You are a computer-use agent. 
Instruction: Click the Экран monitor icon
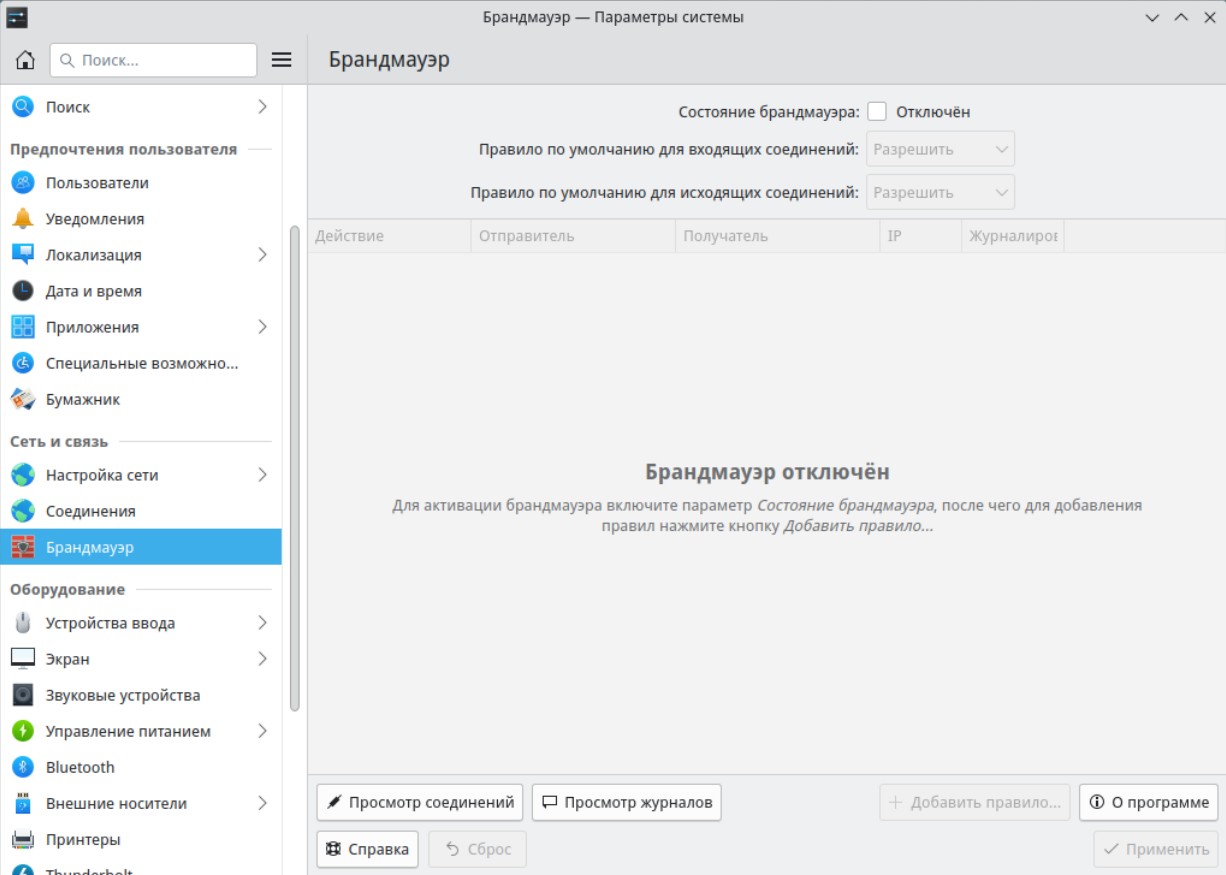pos(23,659)
